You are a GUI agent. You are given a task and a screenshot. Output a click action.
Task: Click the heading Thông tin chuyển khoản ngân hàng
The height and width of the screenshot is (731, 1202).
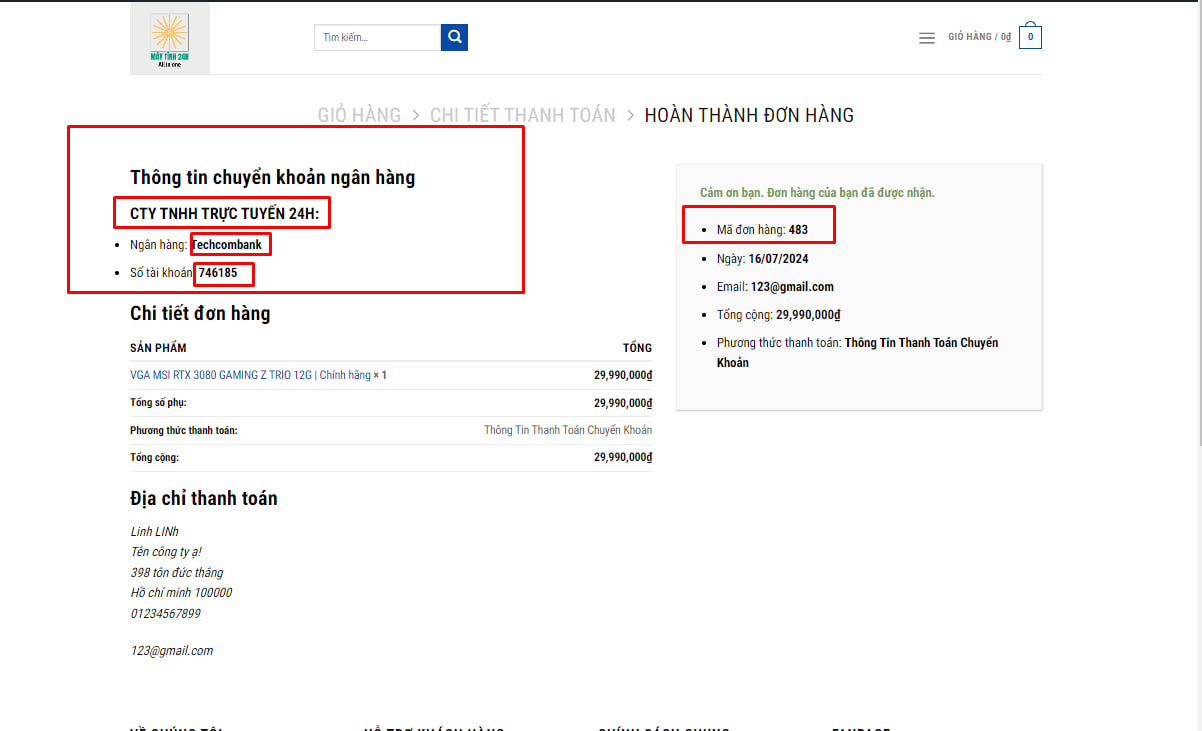point(272,178)
